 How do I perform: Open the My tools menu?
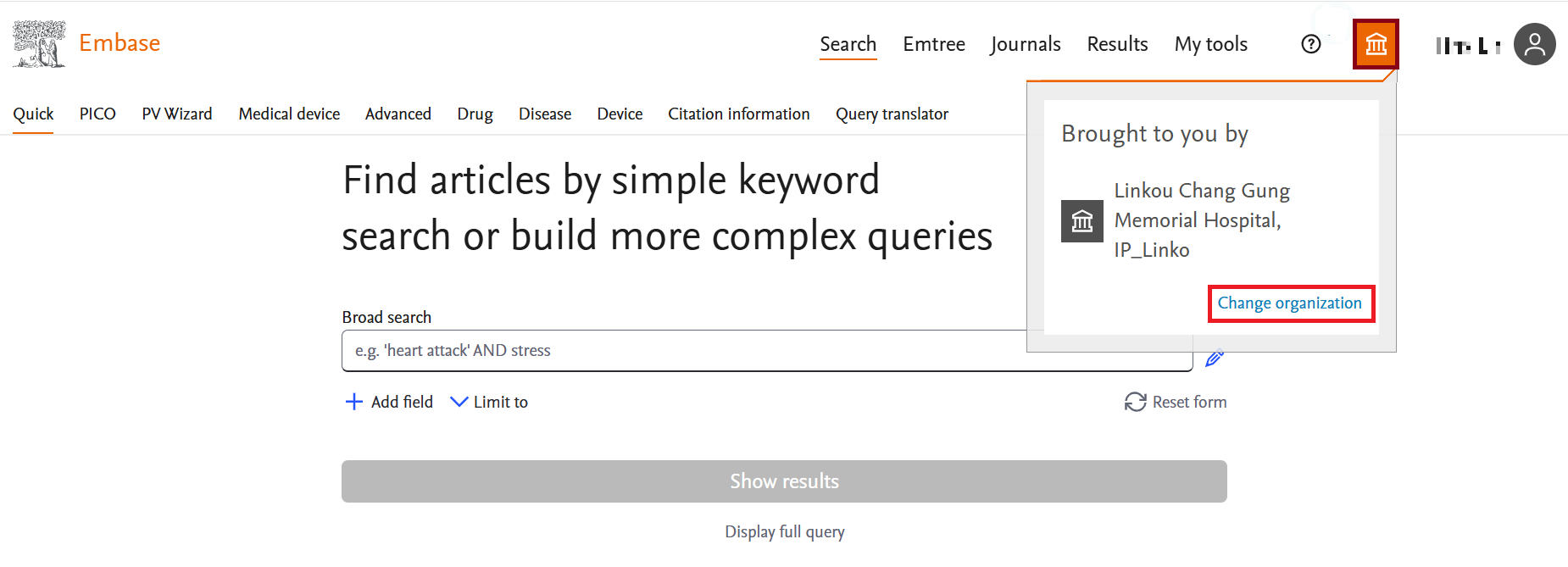[1210, 44]
